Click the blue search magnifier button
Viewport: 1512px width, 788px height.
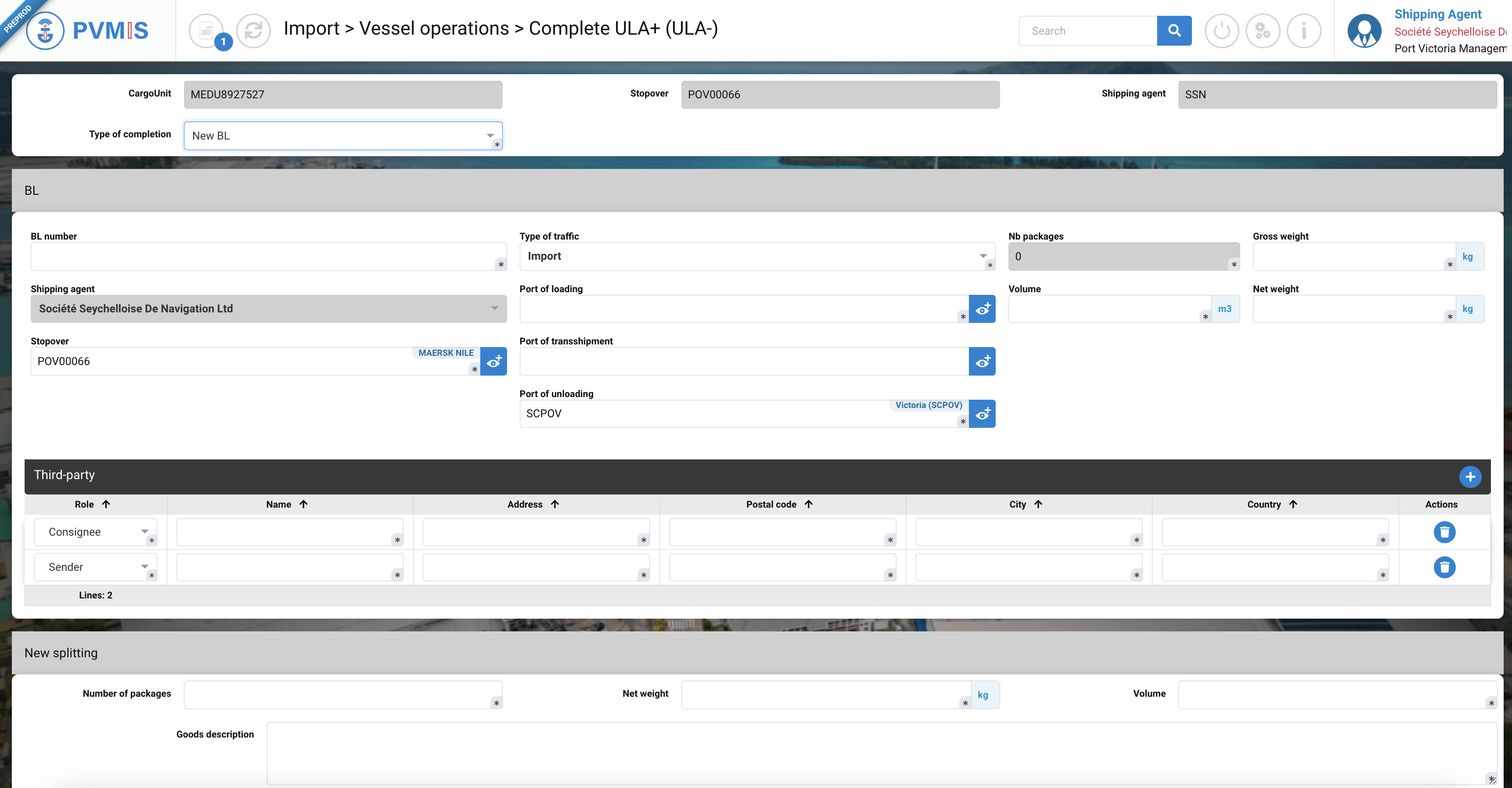click(1174, 31)
